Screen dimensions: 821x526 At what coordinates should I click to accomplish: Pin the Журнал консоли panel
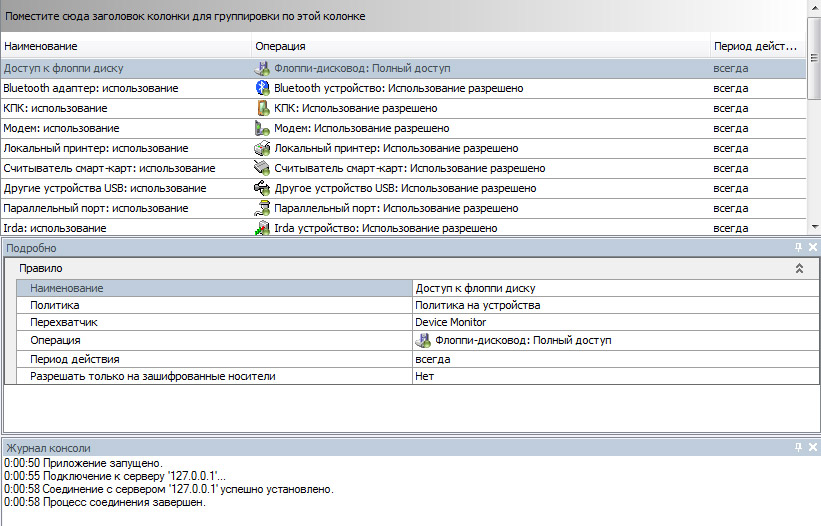click(x=798, y=447)
